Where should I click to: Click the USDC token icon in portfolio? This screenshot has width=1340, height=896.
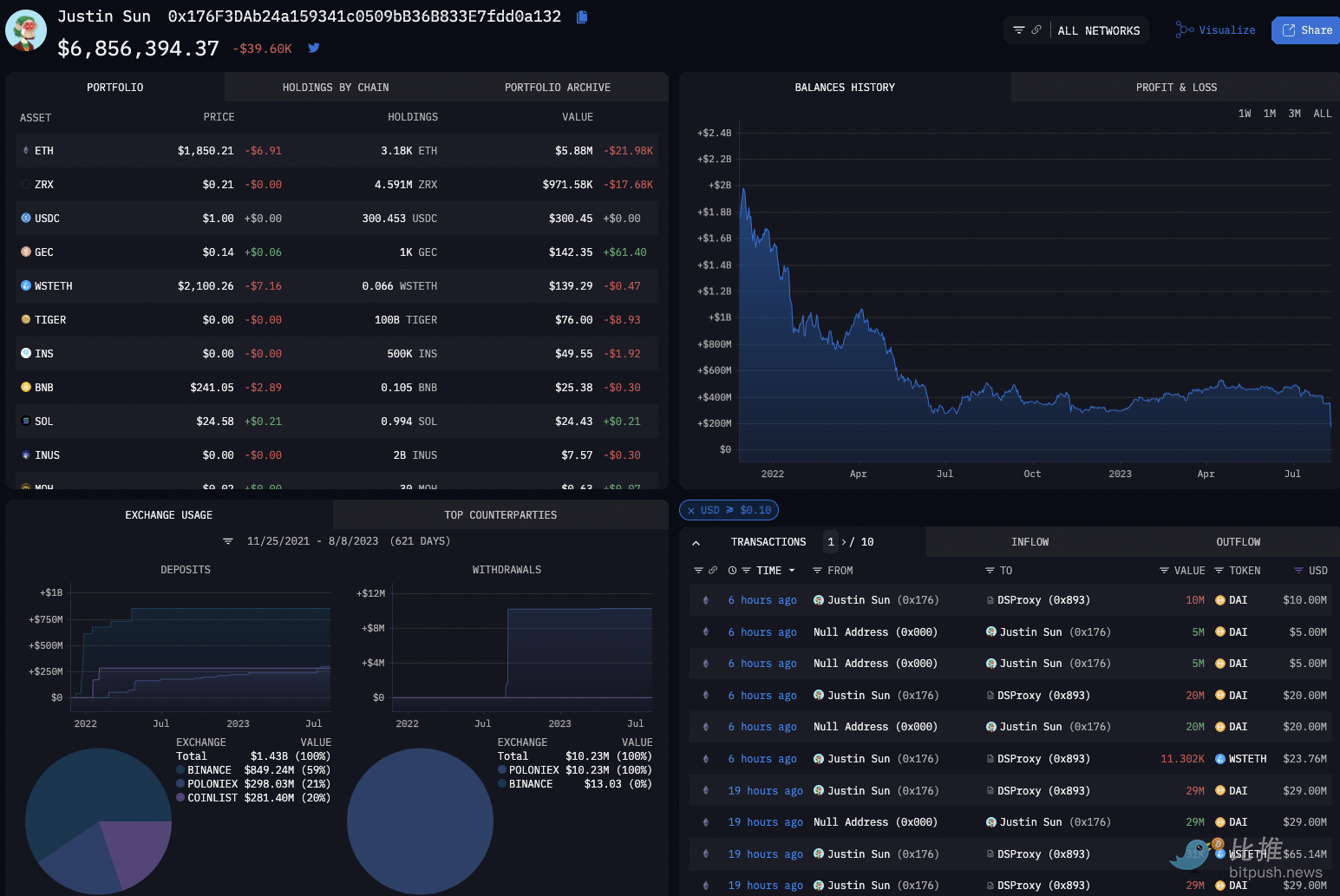26,219
